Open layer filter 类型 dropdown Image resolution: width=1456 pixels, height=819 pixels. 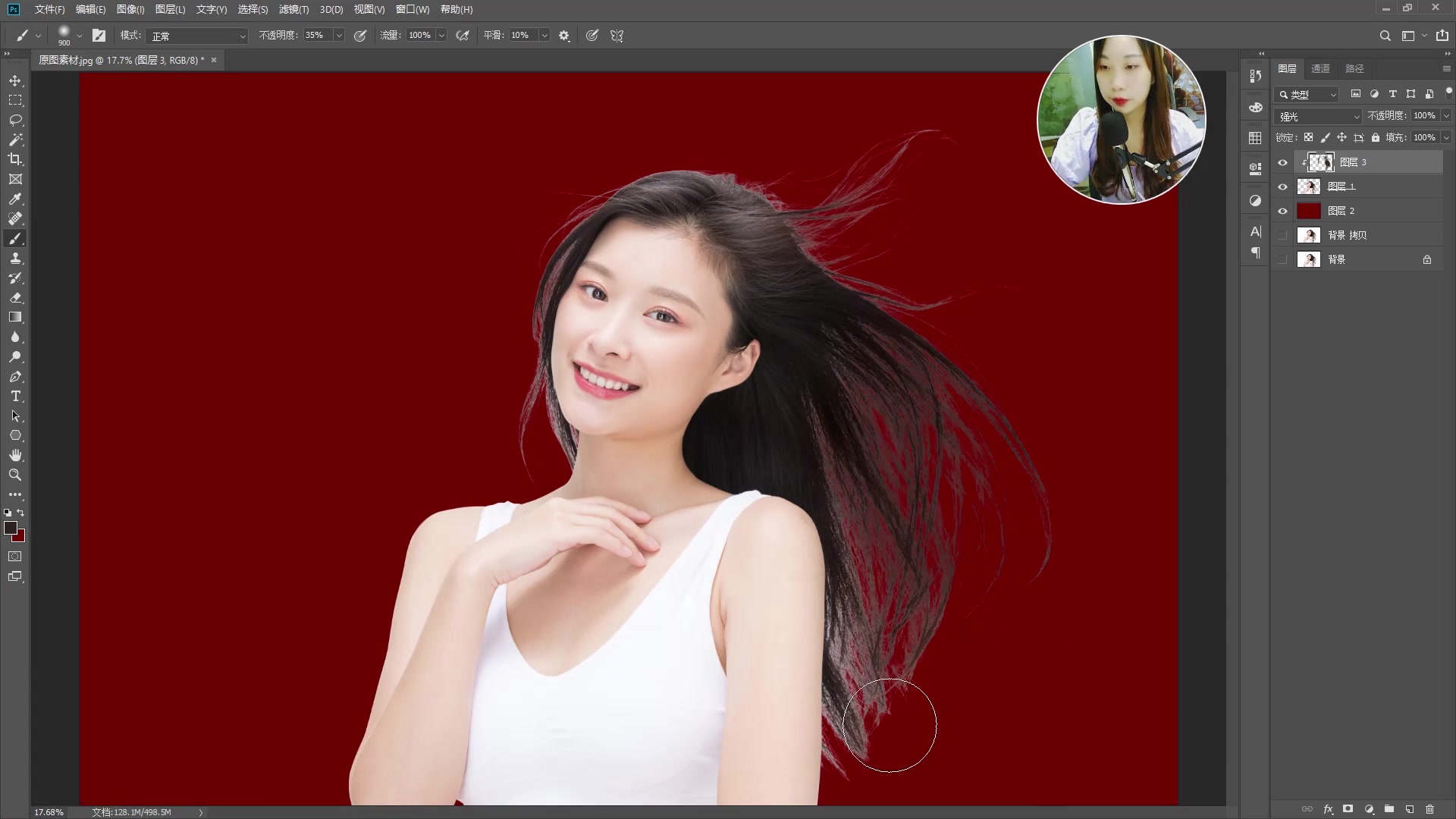coord(1307,95)
